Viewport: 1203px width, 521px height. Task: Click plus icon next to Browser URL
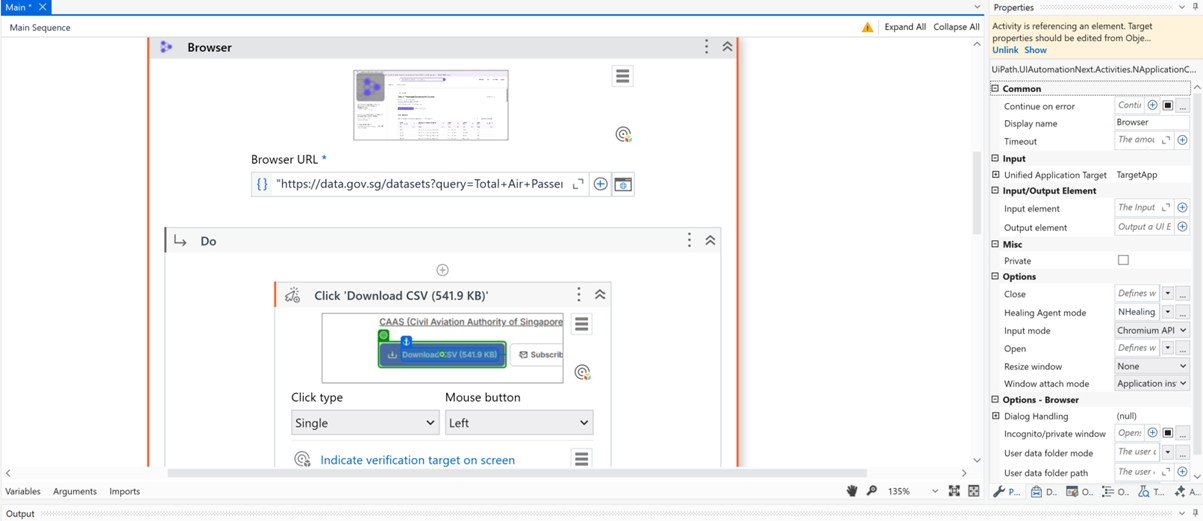[x=600, y=184]
